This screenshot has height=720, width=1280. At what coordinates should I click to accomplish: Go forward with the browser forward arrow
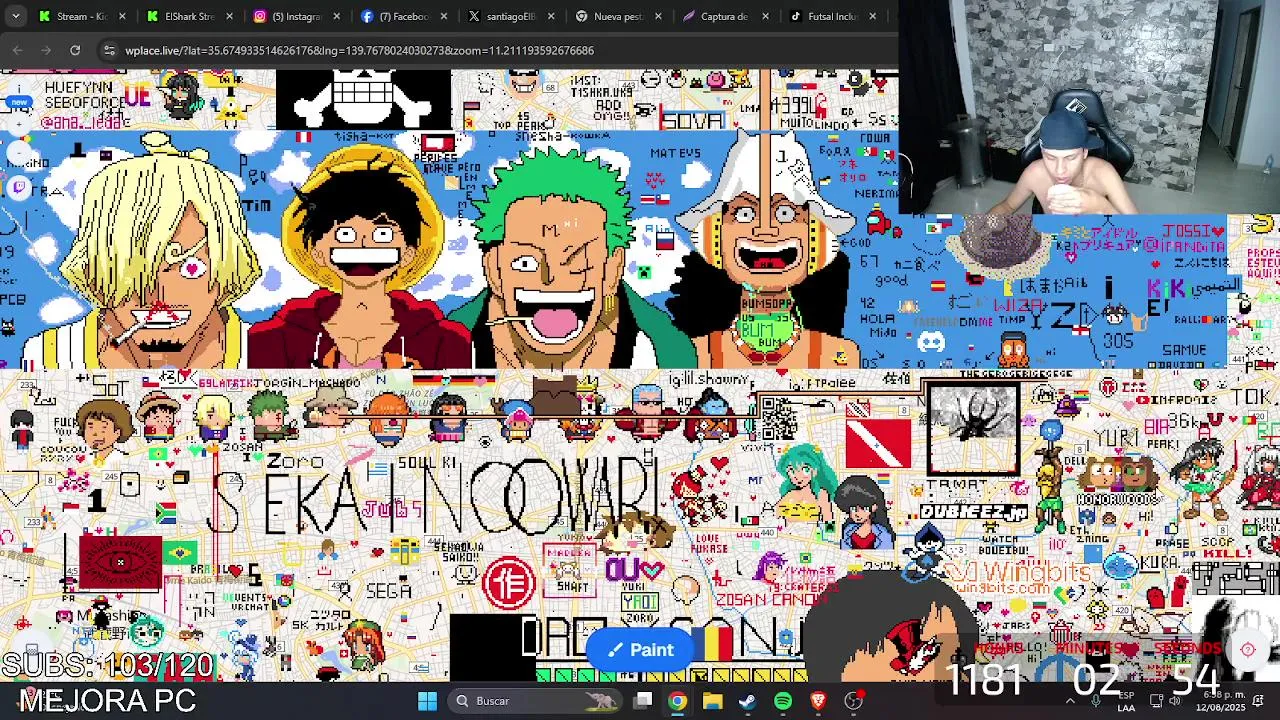(x=46, y=50)
